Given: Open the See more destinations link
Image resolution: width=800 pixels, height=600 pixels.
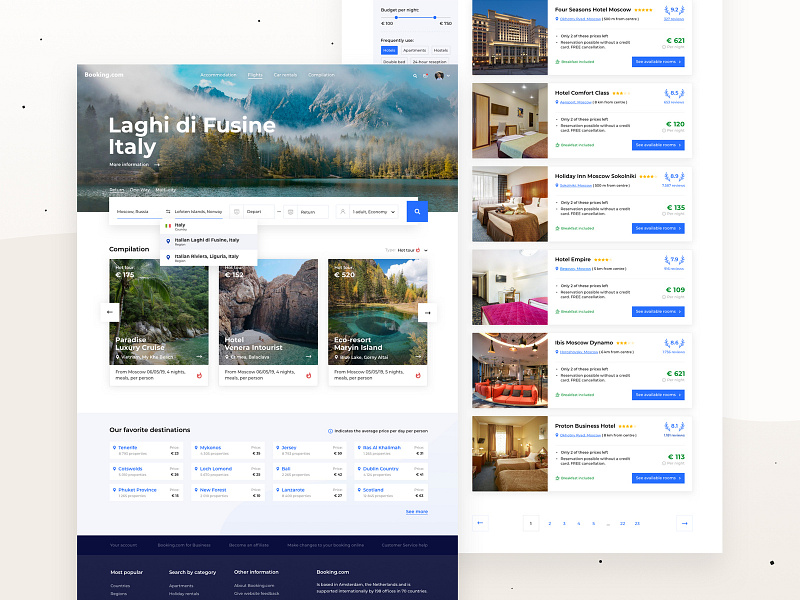Looking at the screenshot, I should pyautogui.click(x=417, y=511).
